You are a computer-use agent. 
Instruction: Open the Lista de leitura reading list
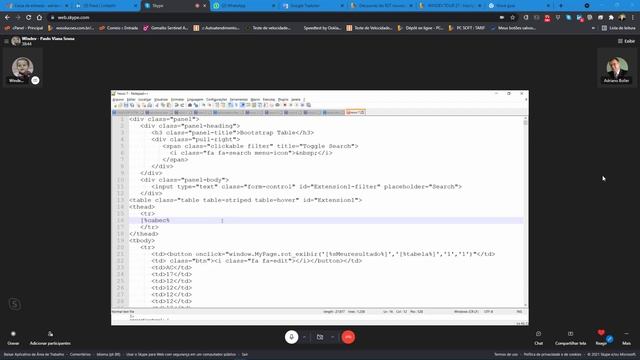pos(619,28)
